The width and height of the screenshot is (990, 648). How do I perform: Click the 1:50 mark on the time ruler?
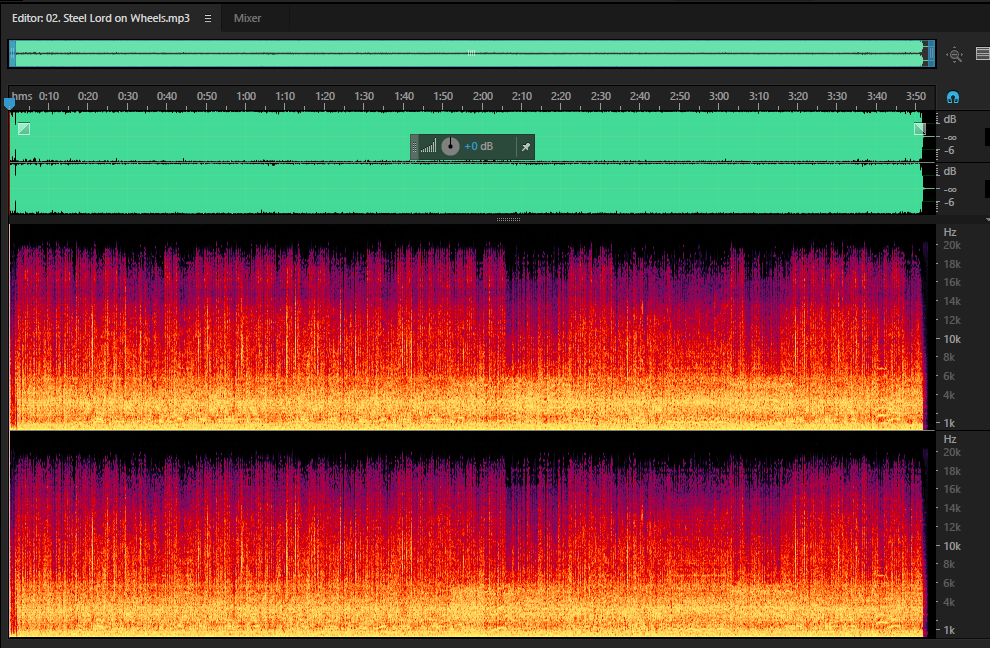(443, 96)
